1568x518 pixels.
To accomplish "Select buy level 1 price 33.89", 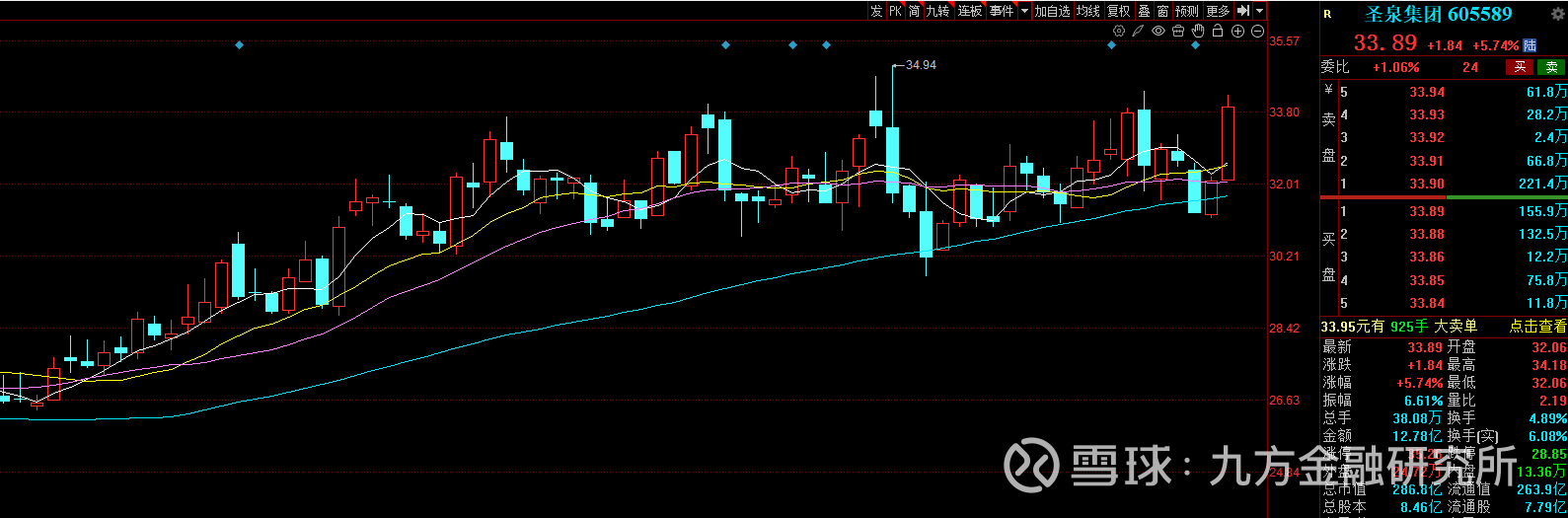I will click(x=1426, y=211).
